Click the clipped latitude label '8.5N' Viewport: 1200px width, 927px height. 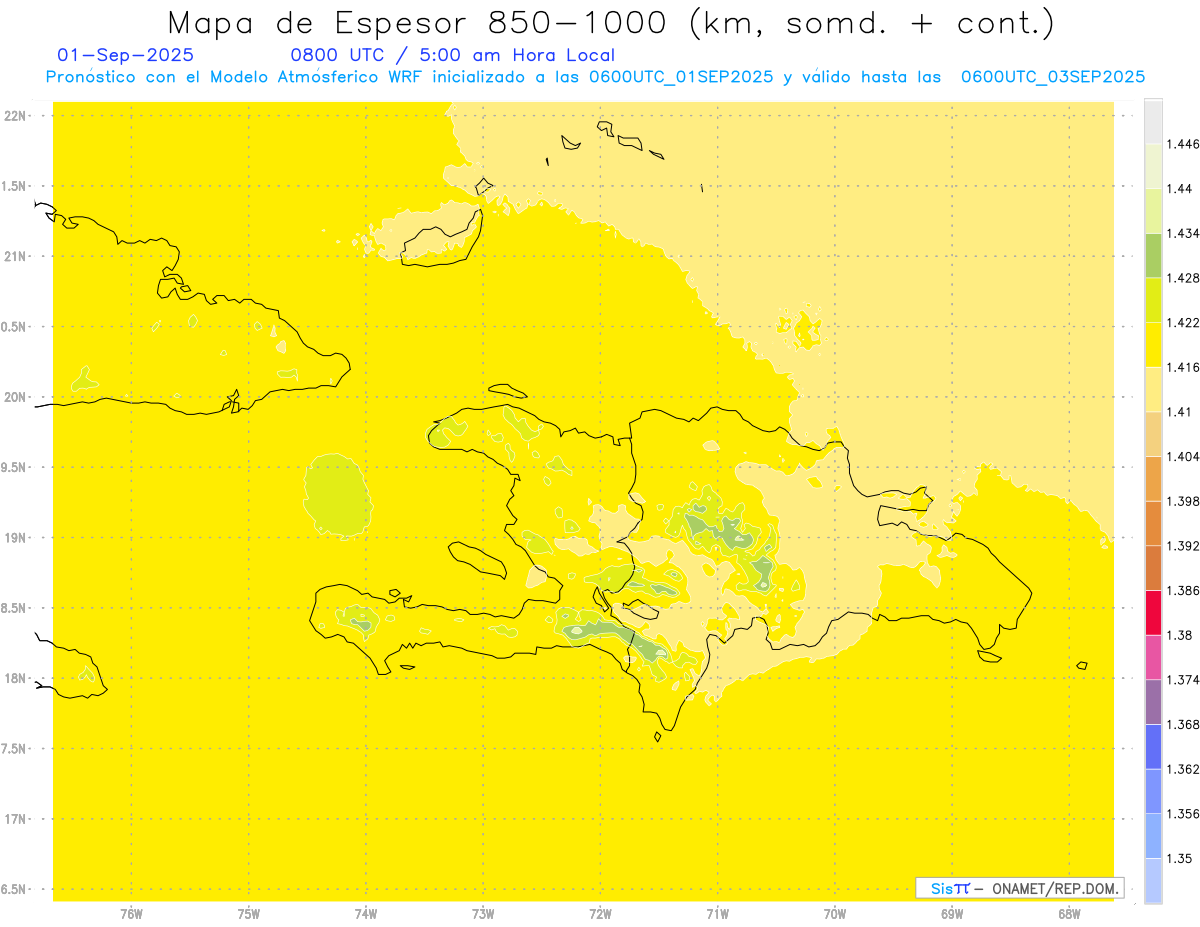coord(15,608)
